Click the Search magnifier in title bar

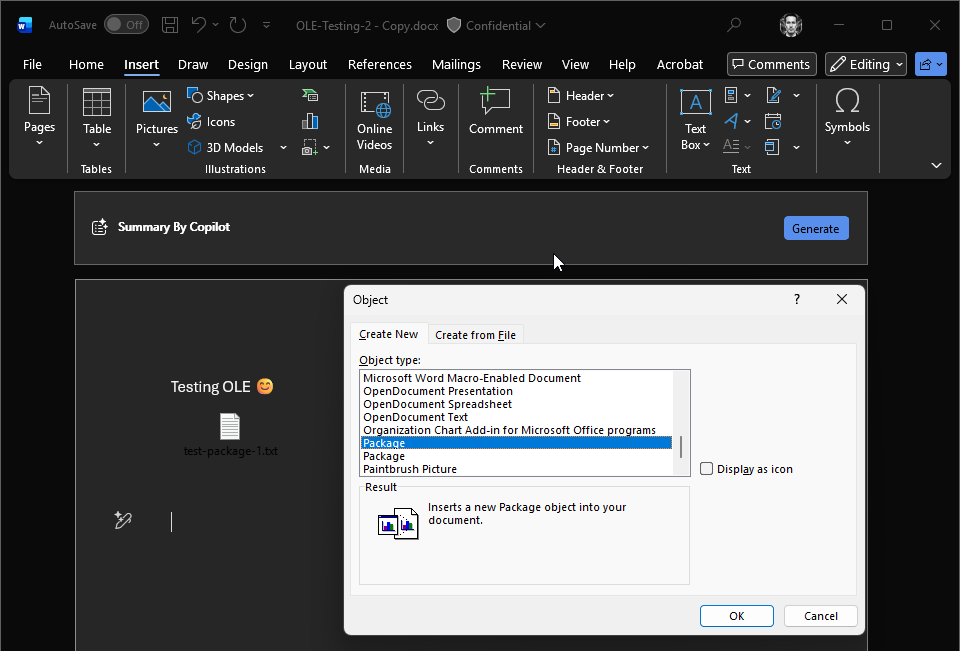pos(734,25)
